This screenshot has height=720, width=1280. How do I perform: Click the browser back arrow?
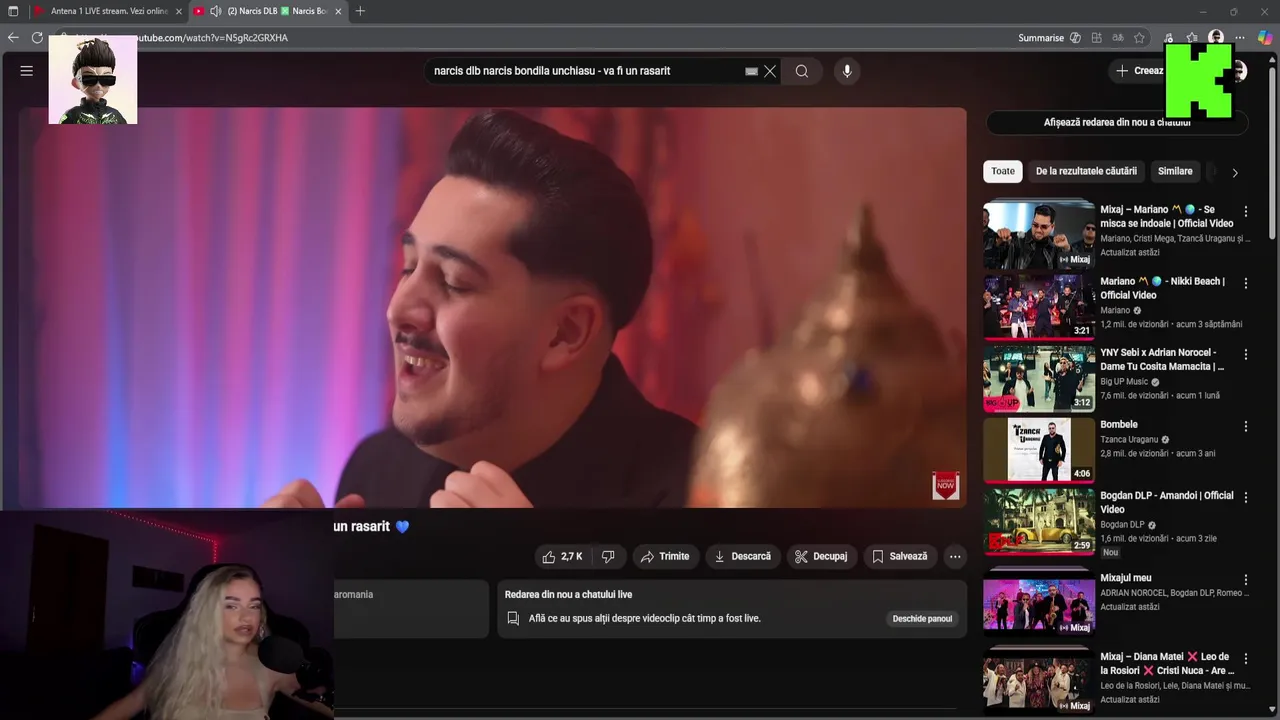[x=13, y=38]
